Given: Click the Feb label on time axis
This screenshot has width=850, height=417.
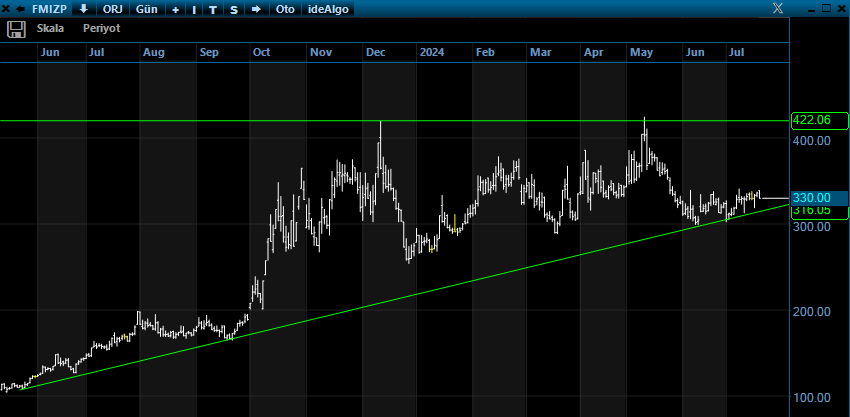Looking at the screenshot, I should click(x=485, y=53).
